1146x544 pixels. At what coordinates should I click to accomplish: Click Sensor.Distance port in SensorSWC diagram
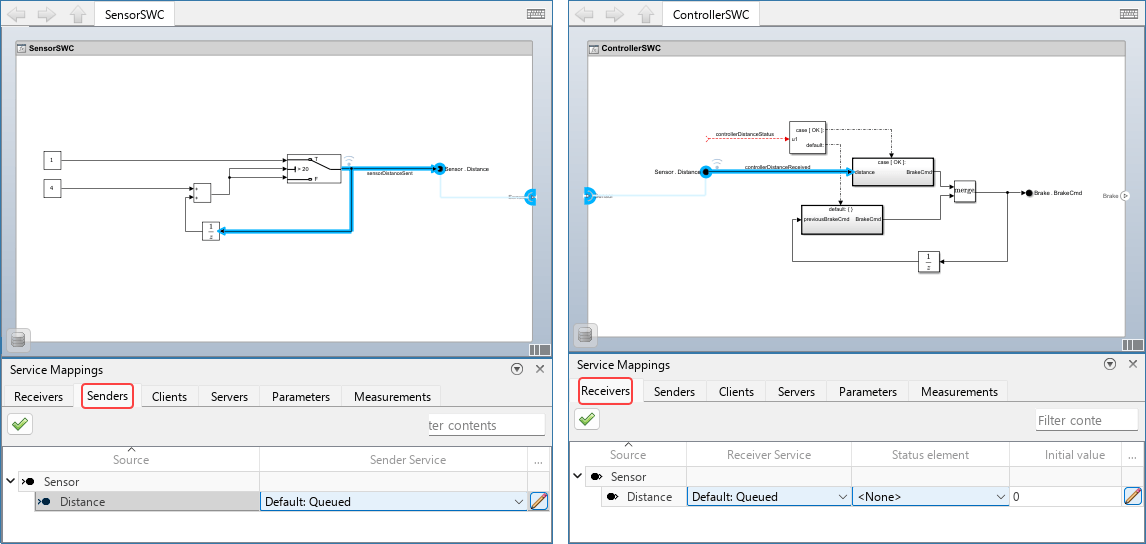tap(439, 169)
